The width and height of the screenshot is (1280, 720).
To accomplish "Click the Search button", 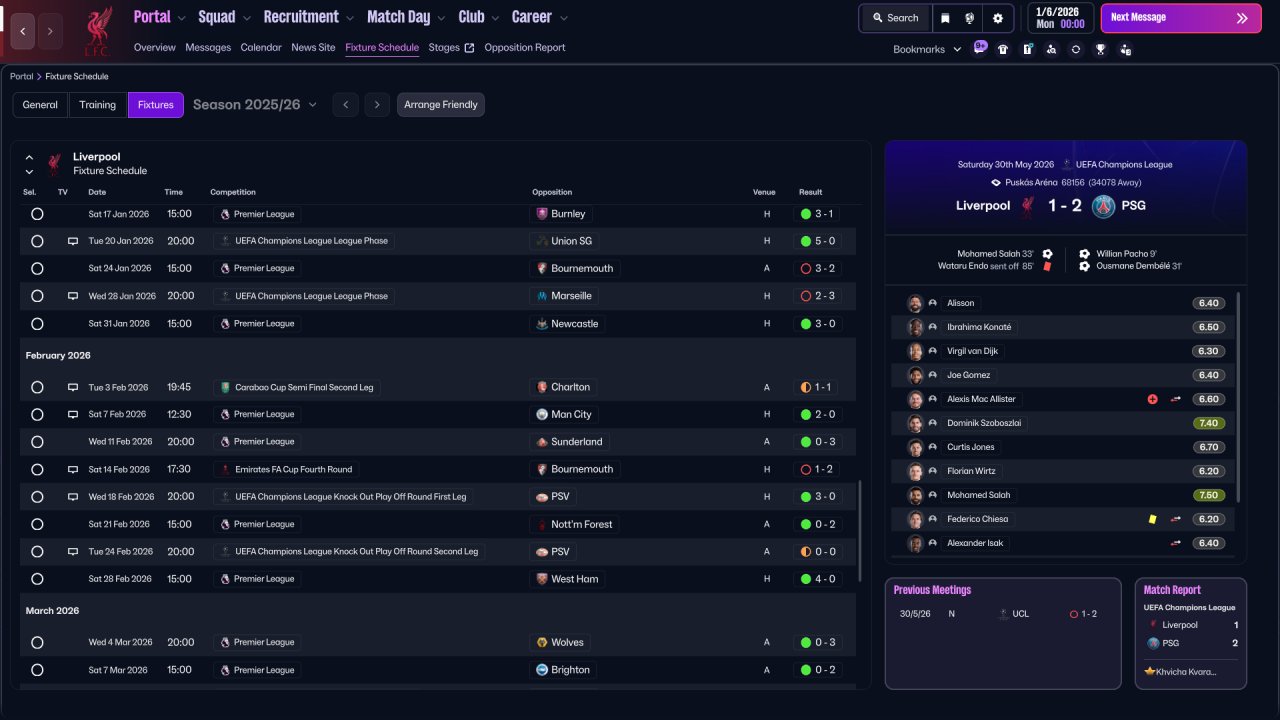I will pyautogui.click(x=895, y=18).
